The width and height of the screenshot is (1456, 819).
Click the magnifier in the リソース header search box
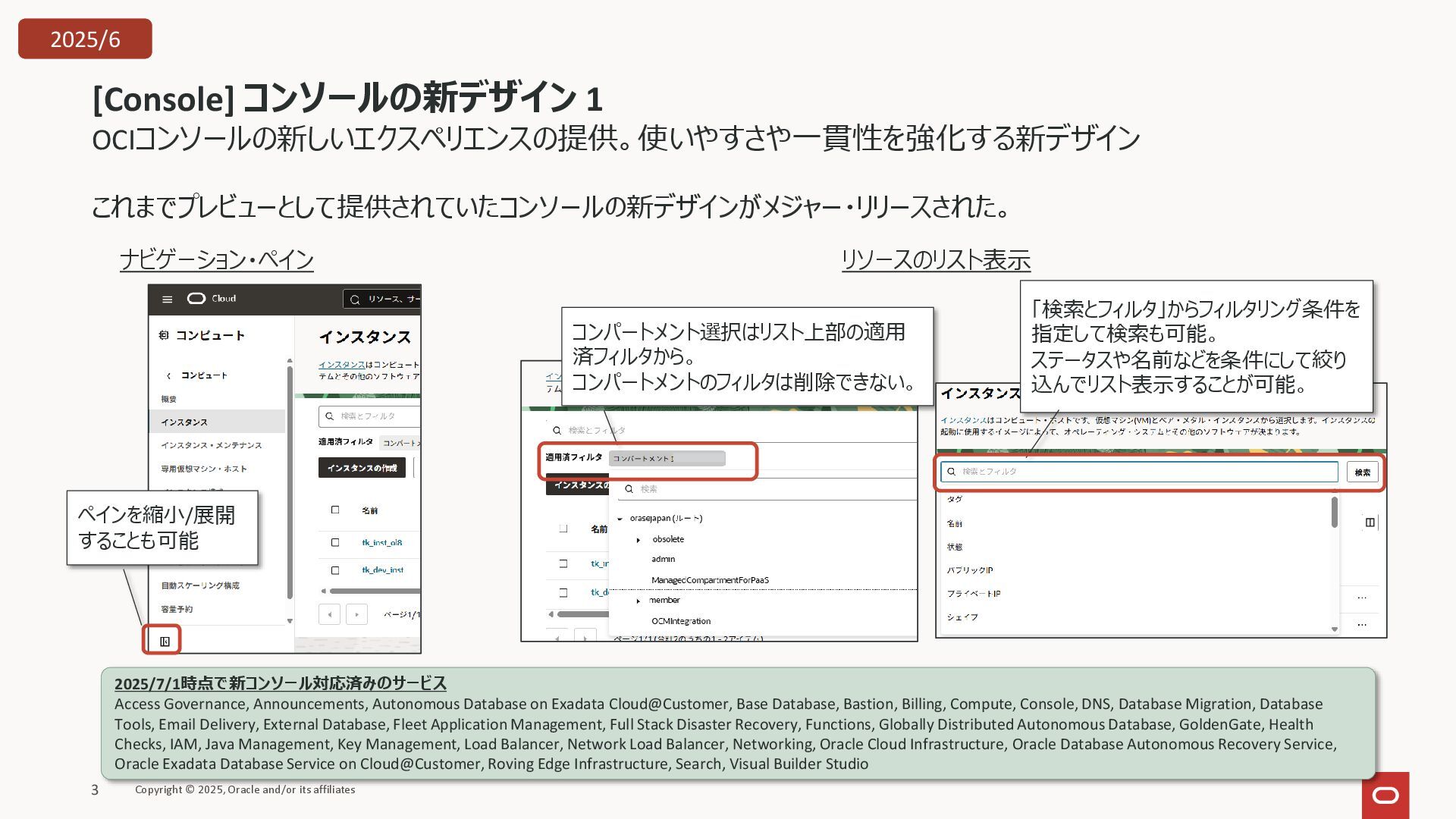click(355, 300)
